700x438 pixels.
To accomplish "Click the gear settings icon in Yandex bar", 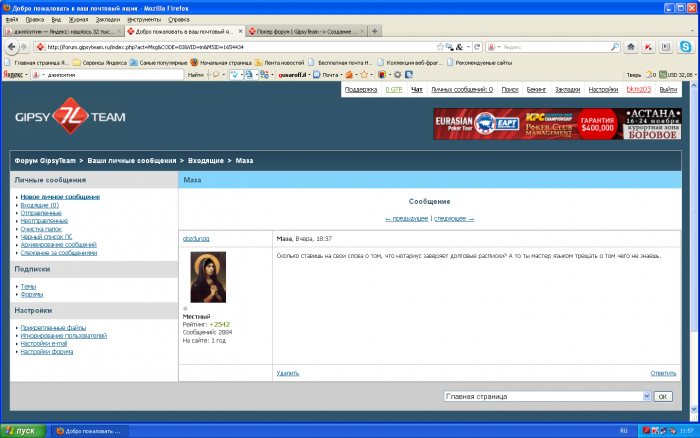I will [397, 75].
